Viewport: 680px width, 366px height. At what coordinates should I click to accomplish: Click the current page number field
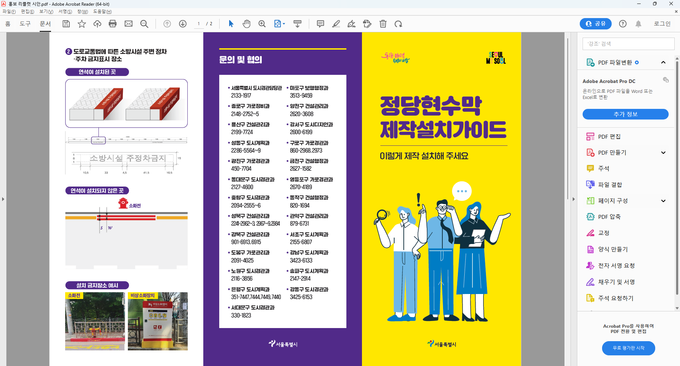tap(199, 24)
